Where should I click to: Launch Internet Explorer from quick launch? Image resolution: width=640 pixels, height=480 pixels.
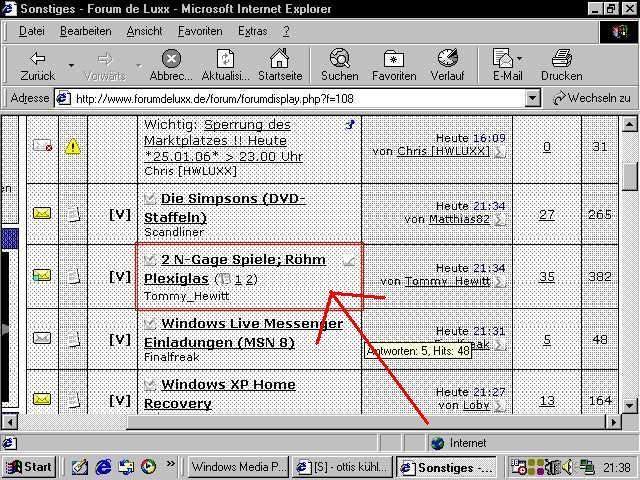click(103, 467)
